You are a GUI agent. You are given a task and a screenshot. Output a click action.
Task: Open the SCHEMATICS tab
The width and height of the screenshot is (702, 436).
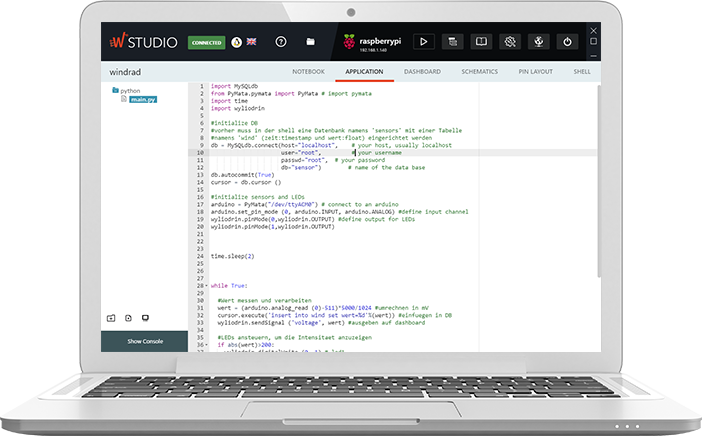click(480, 72)
